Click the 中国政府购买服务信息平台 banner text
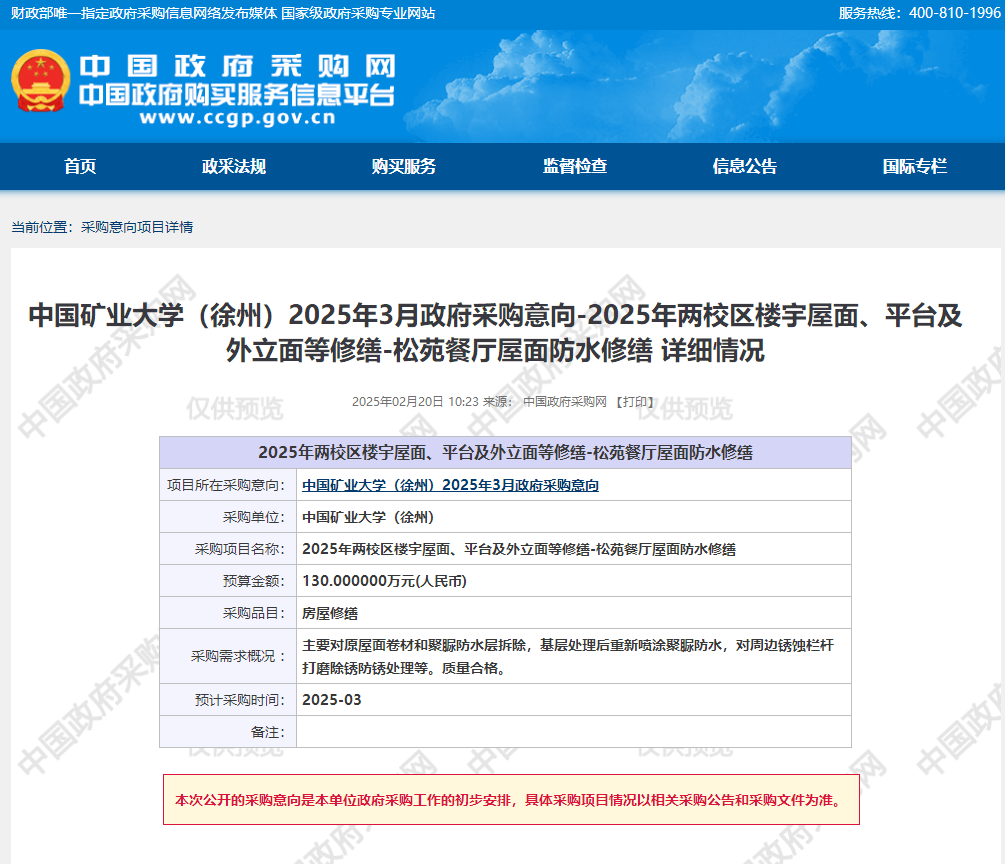This screenshot has height=864, width=1005. coord(237,95)
